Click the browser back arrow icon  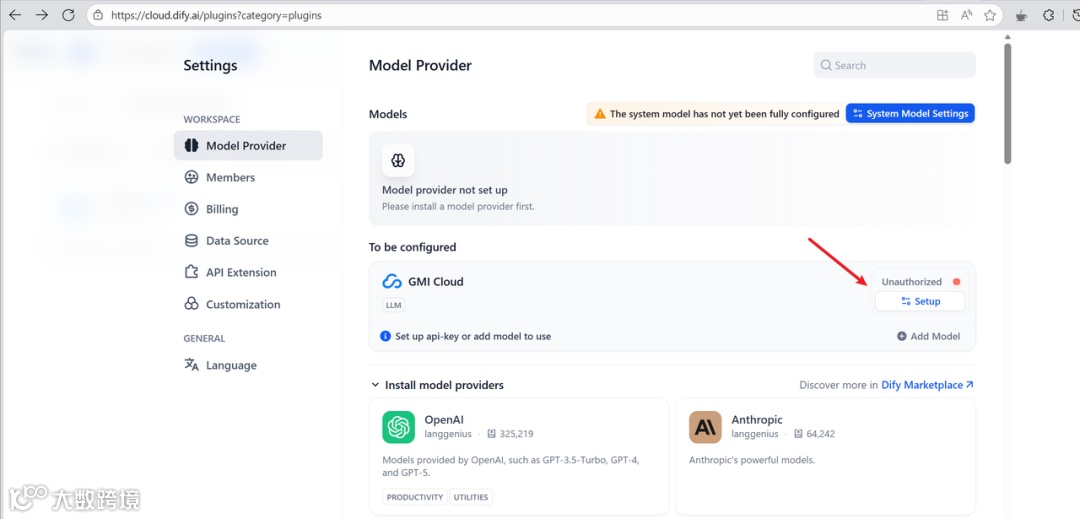tap(15, 15)
